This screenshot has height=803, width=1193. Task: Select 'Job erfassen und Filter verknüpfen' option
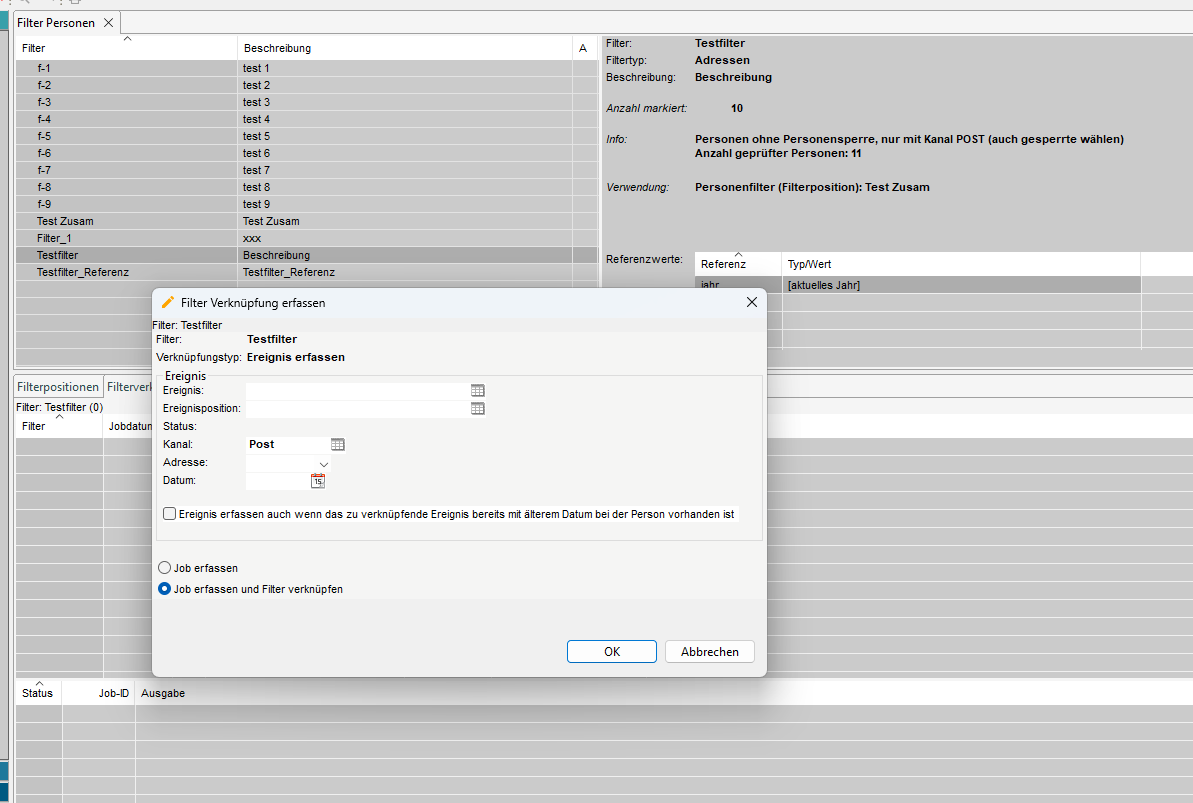pos(165,590)
